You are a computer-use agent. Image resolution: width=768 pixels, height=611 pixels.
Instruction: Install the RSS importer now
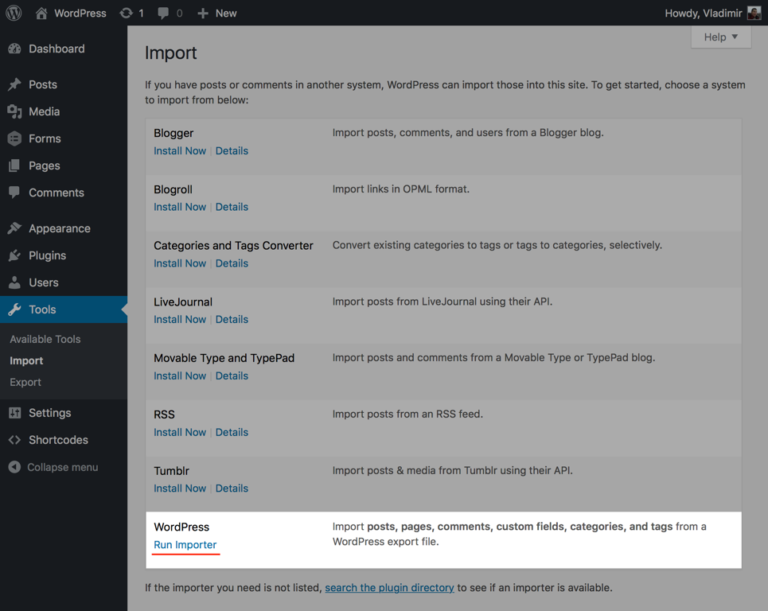click(x=180, y=432)
